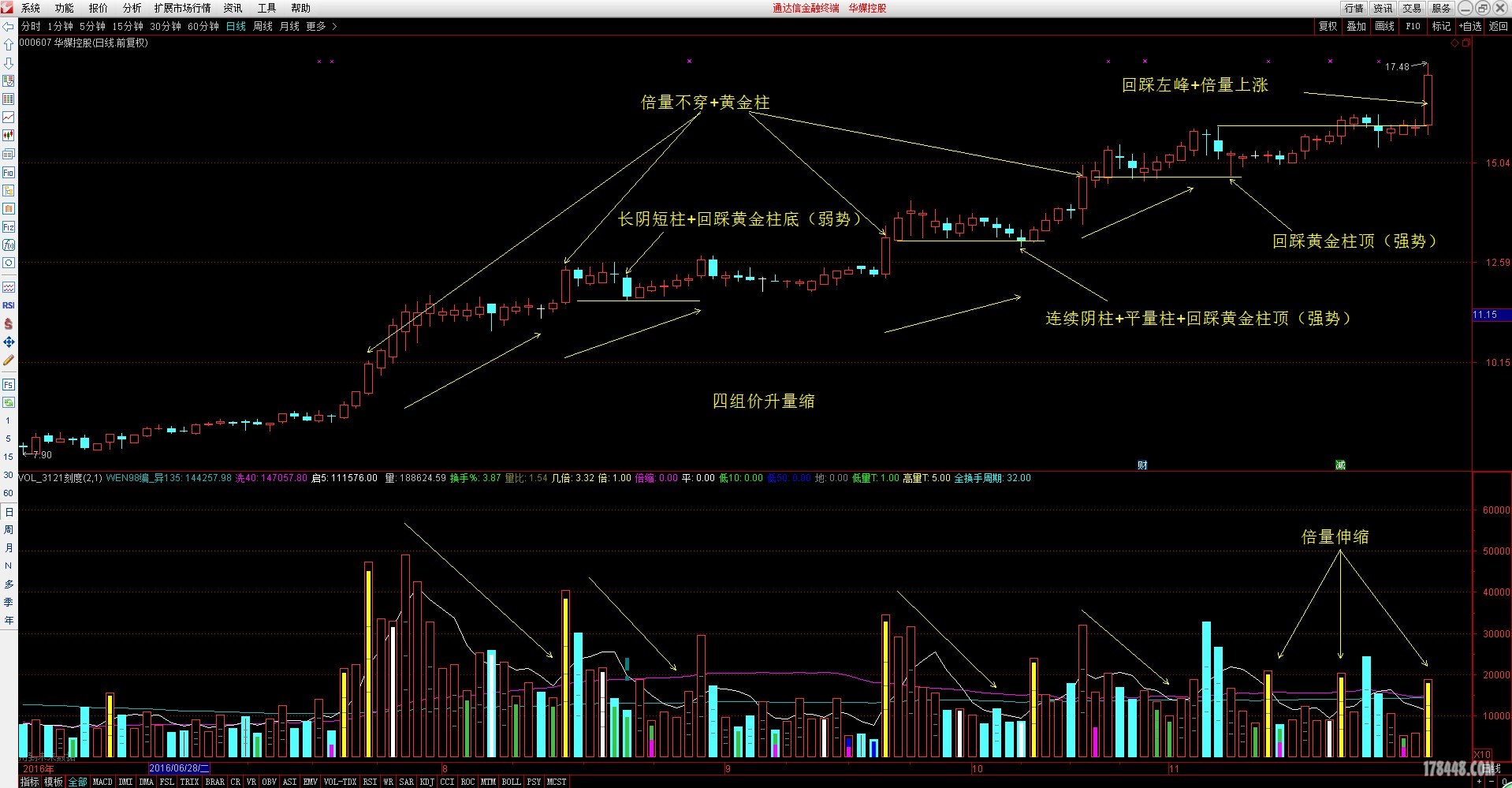Image resolution: width=1512 pixels, height=788 pixels.
Task: Click the 2016/06/28 date label on time axis
Action: (x=179, y=768)
